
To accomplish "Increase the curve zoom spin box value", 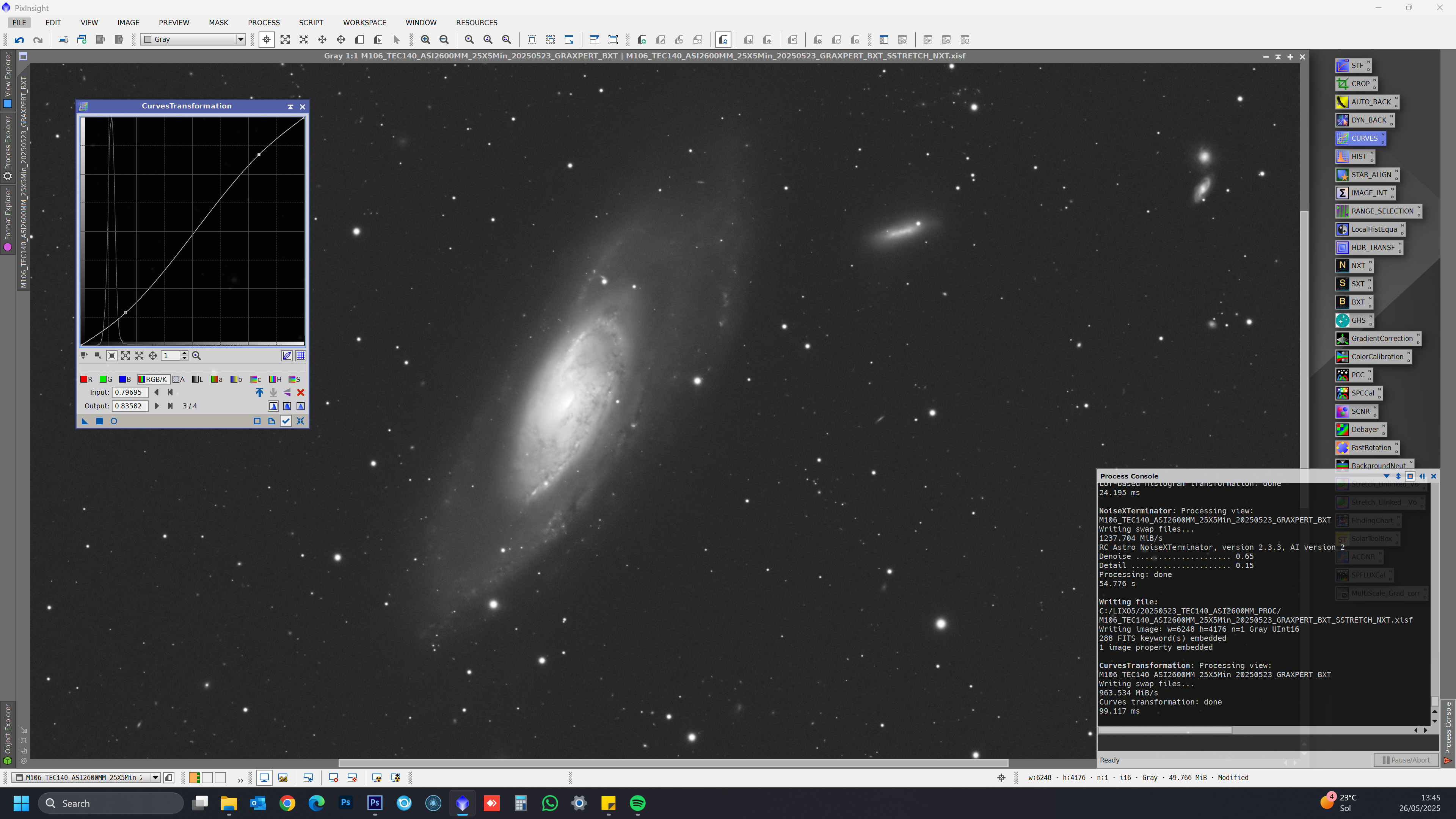I will click(184, 353).
